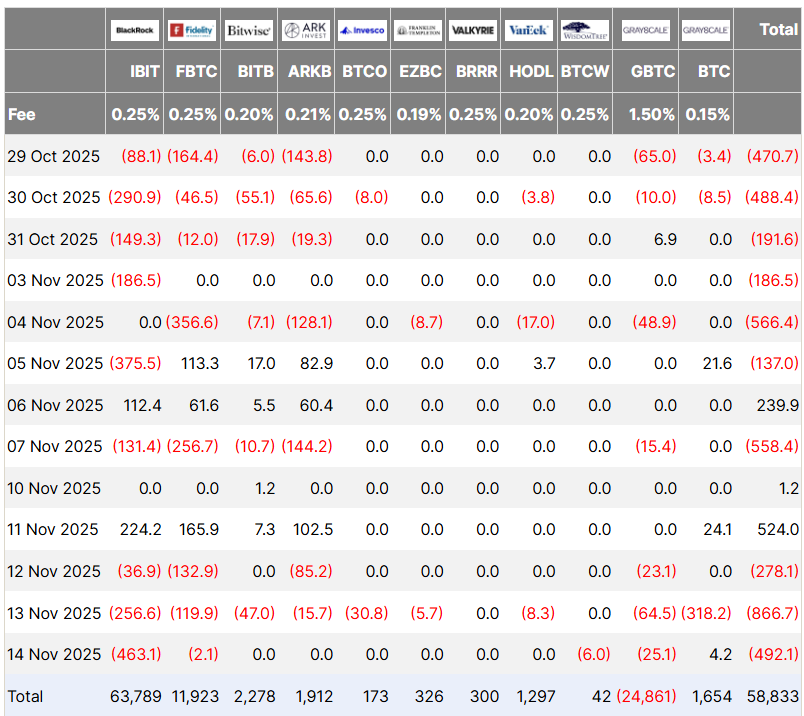The height and width of the screenshot is (716, 804).
Task: Click the HODL ticker column header
Action: pyautogui.click(x=531, y=72)
